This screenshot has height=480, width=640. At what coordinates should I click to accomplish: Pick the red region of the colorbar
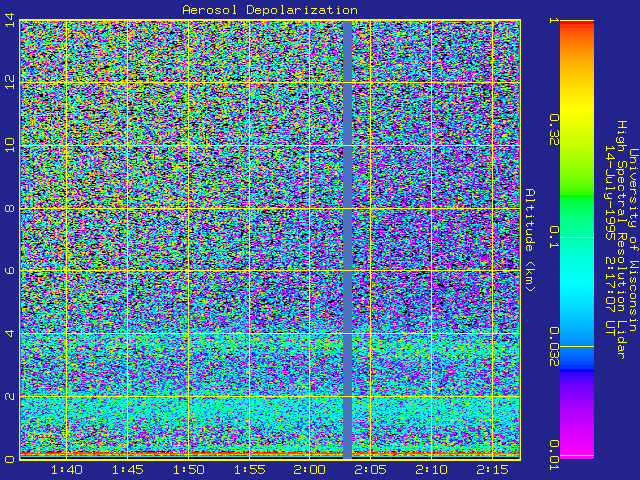click(x=577, y=24)
